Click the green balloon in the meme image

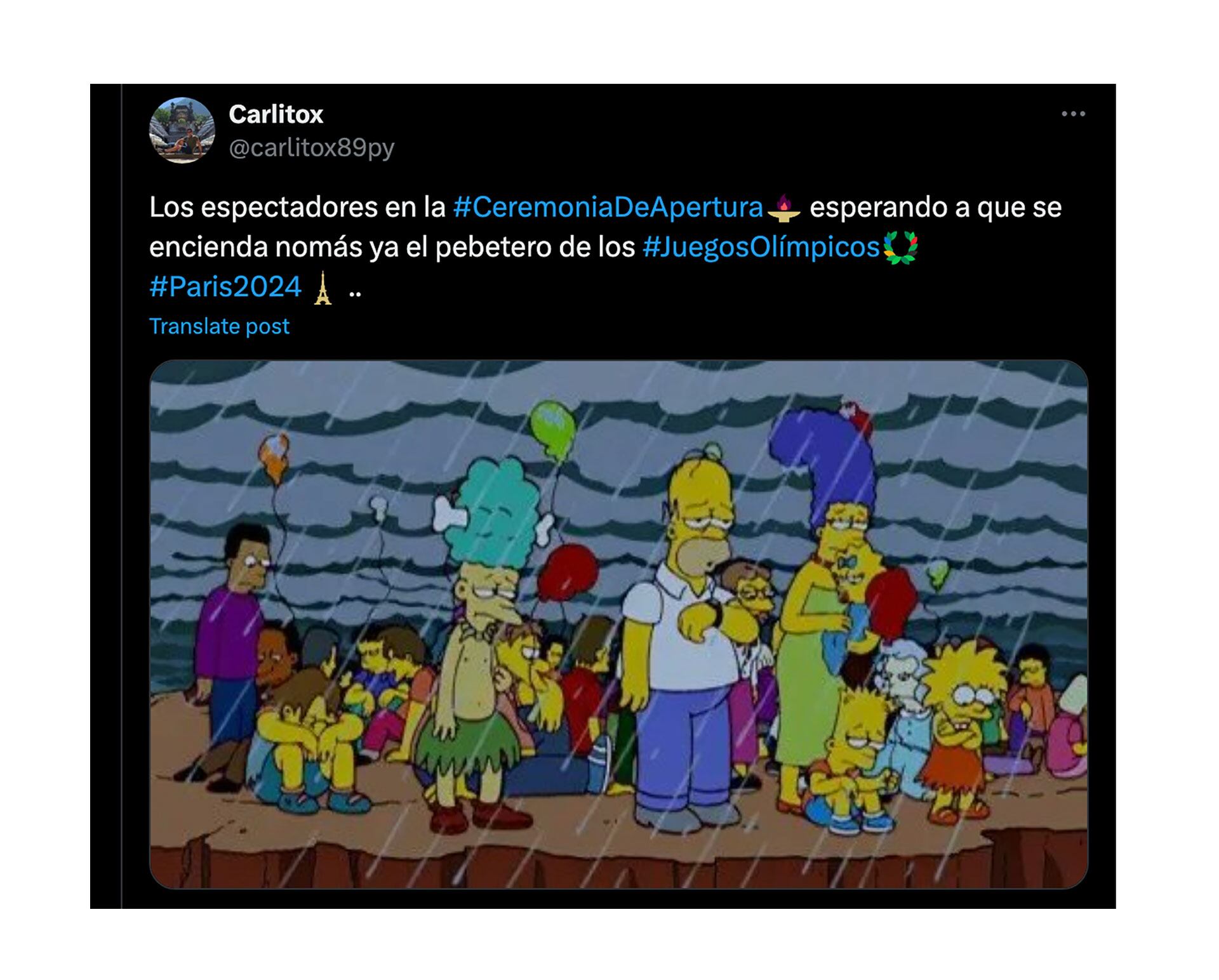coord(553,430)
